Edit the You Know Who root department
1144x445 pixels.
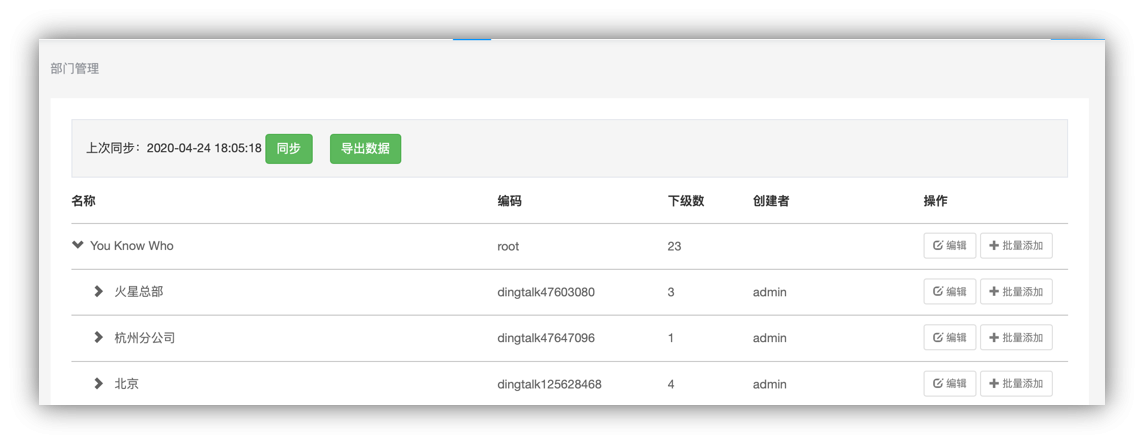950,246
